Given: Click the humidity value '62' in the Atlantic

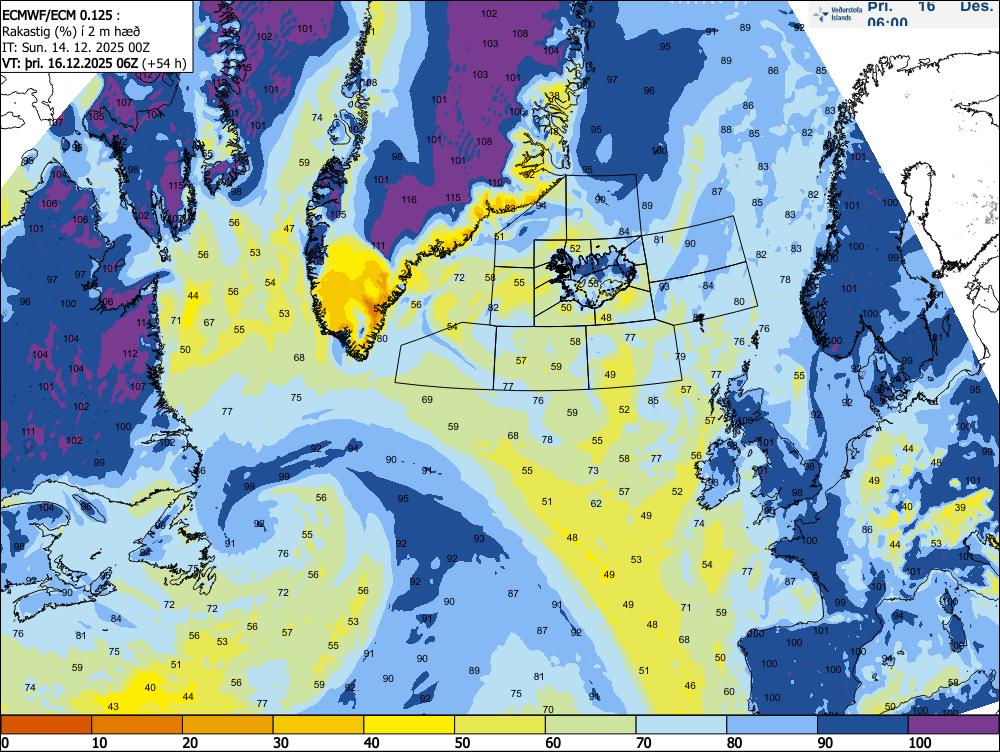Looking at the screenshot, I should click(596, 503).
